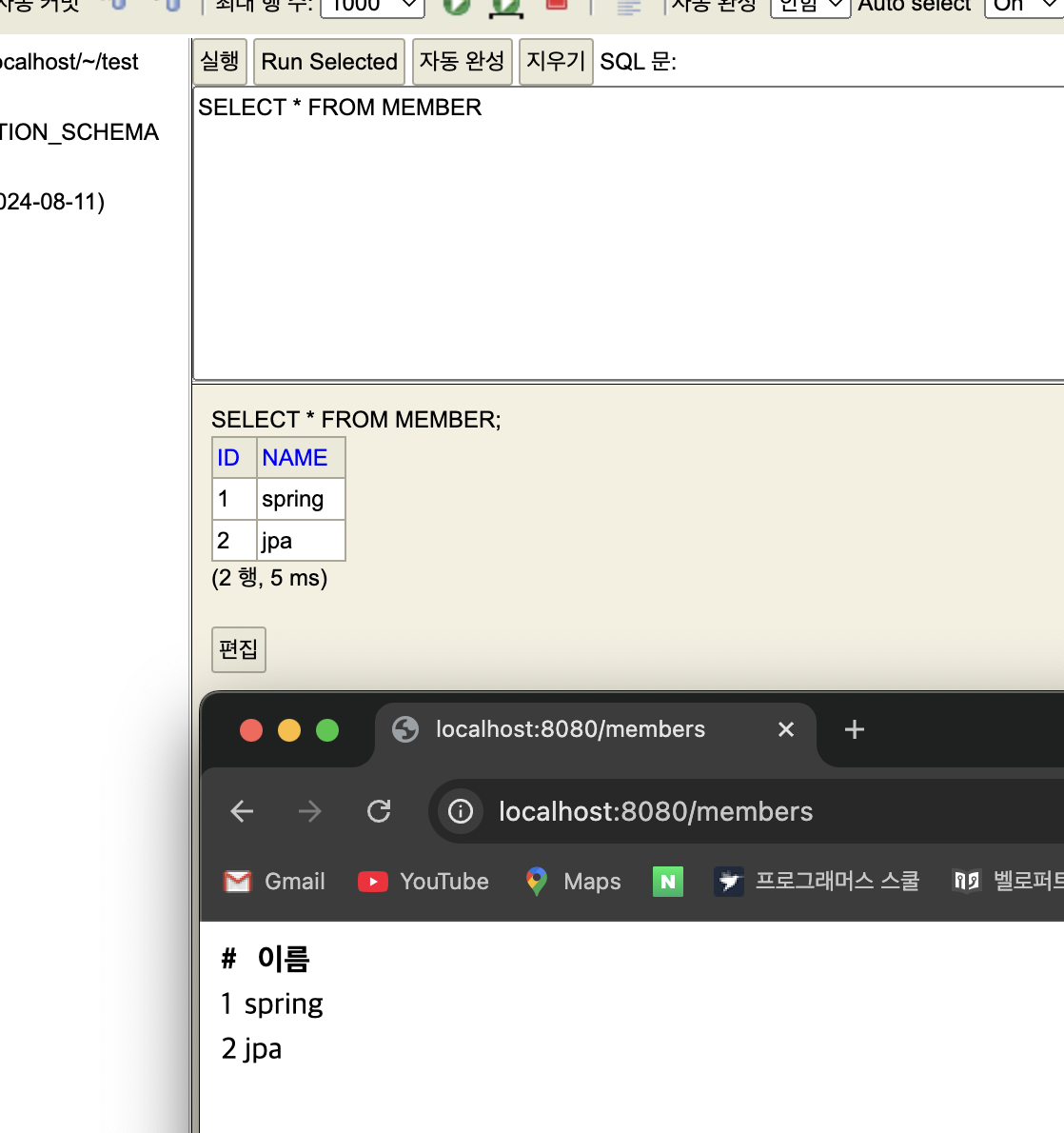This screenshot has width=1064, height=1133.
Task: Select the localhost/~/test database node
Action: point(69,62)
